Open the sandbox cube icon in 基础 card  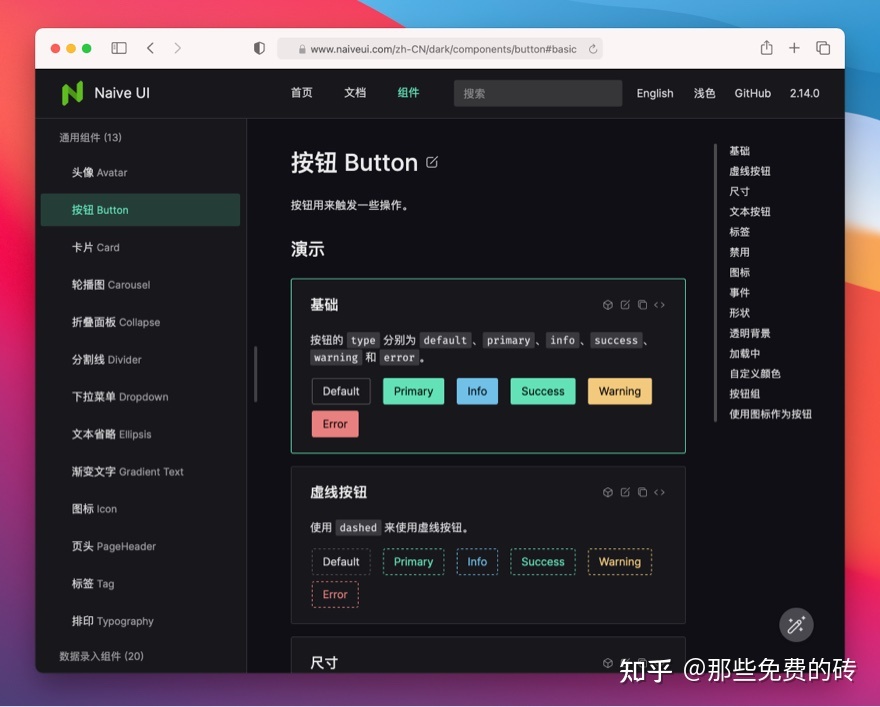point(608,305)
